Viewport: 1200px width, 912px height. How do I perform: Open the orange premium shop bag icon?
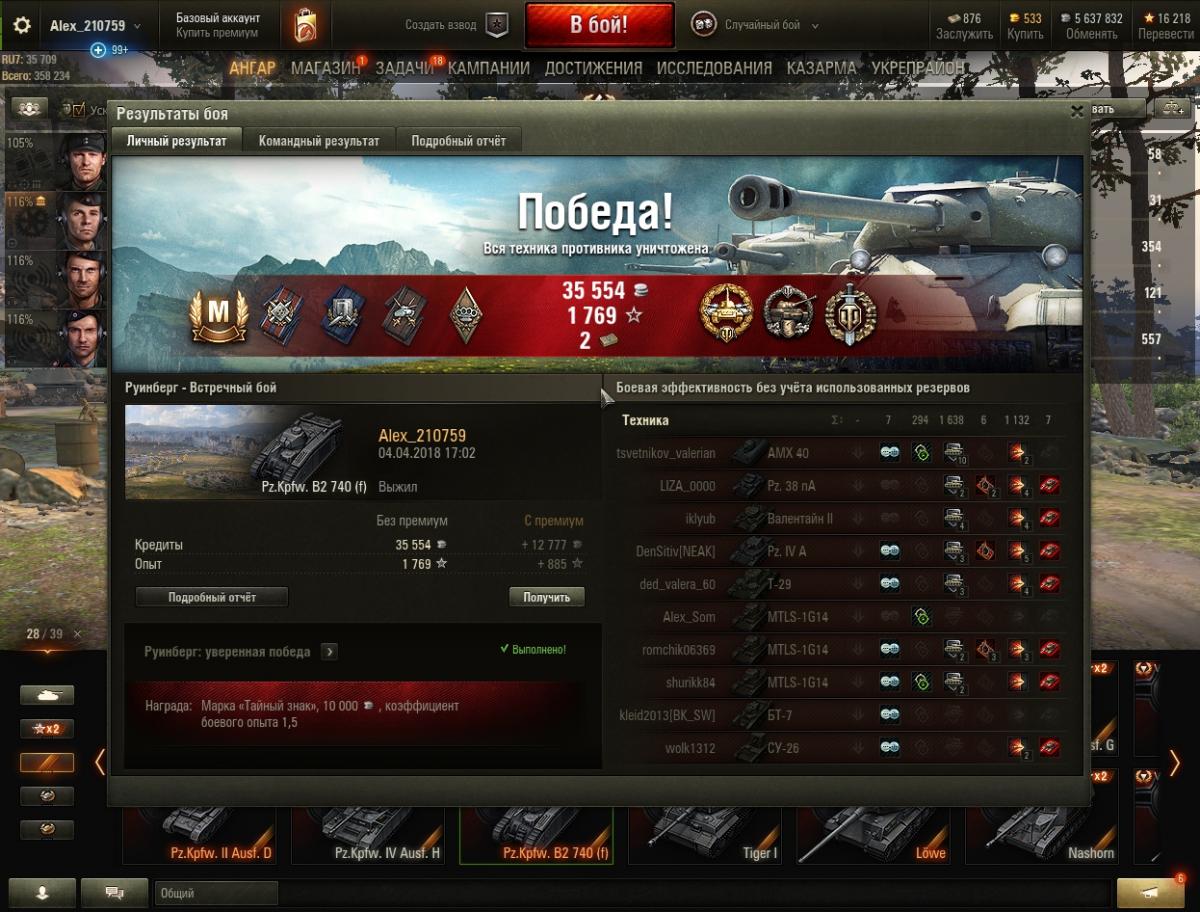(x=305, y=25)
